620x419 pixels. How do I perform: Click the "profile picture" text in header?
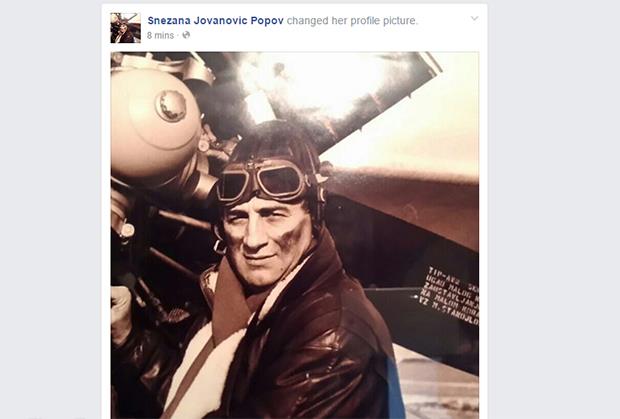pyautogui.click(x=383, y=20)
